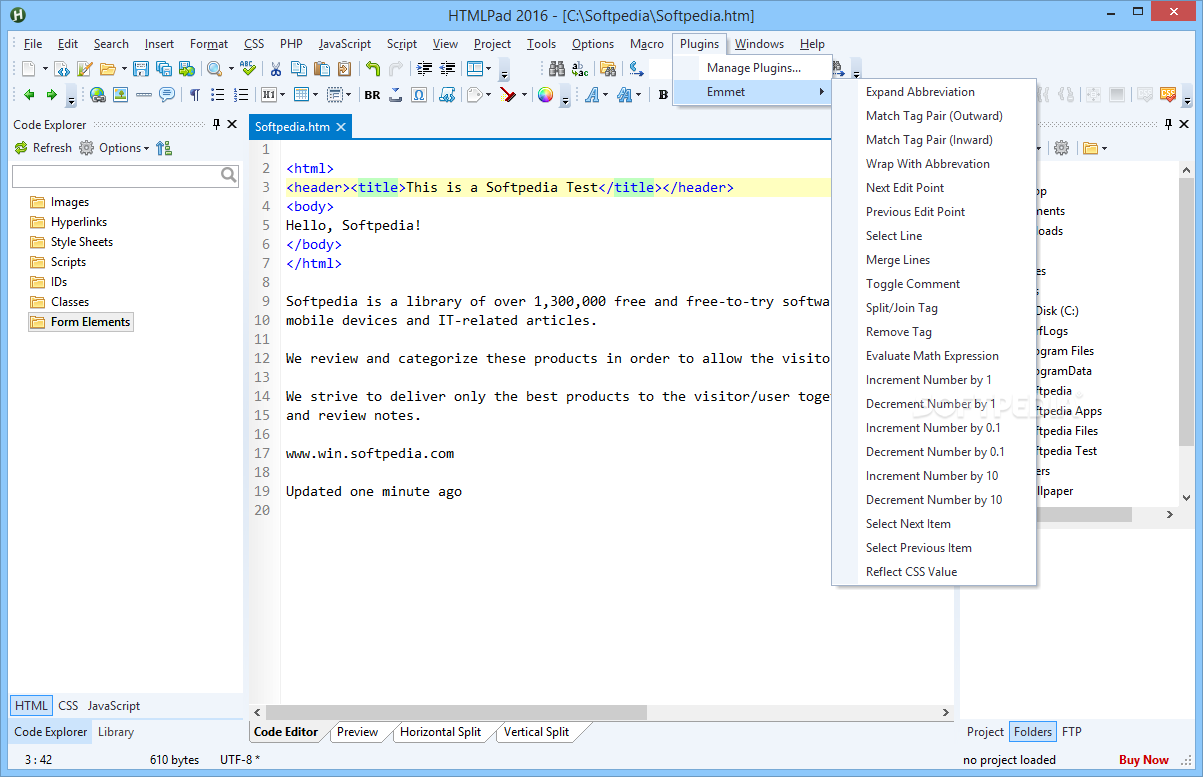1203x777 pixels.
Task: Click the Open folder icon in the toolbar
Action: [107, 69]
